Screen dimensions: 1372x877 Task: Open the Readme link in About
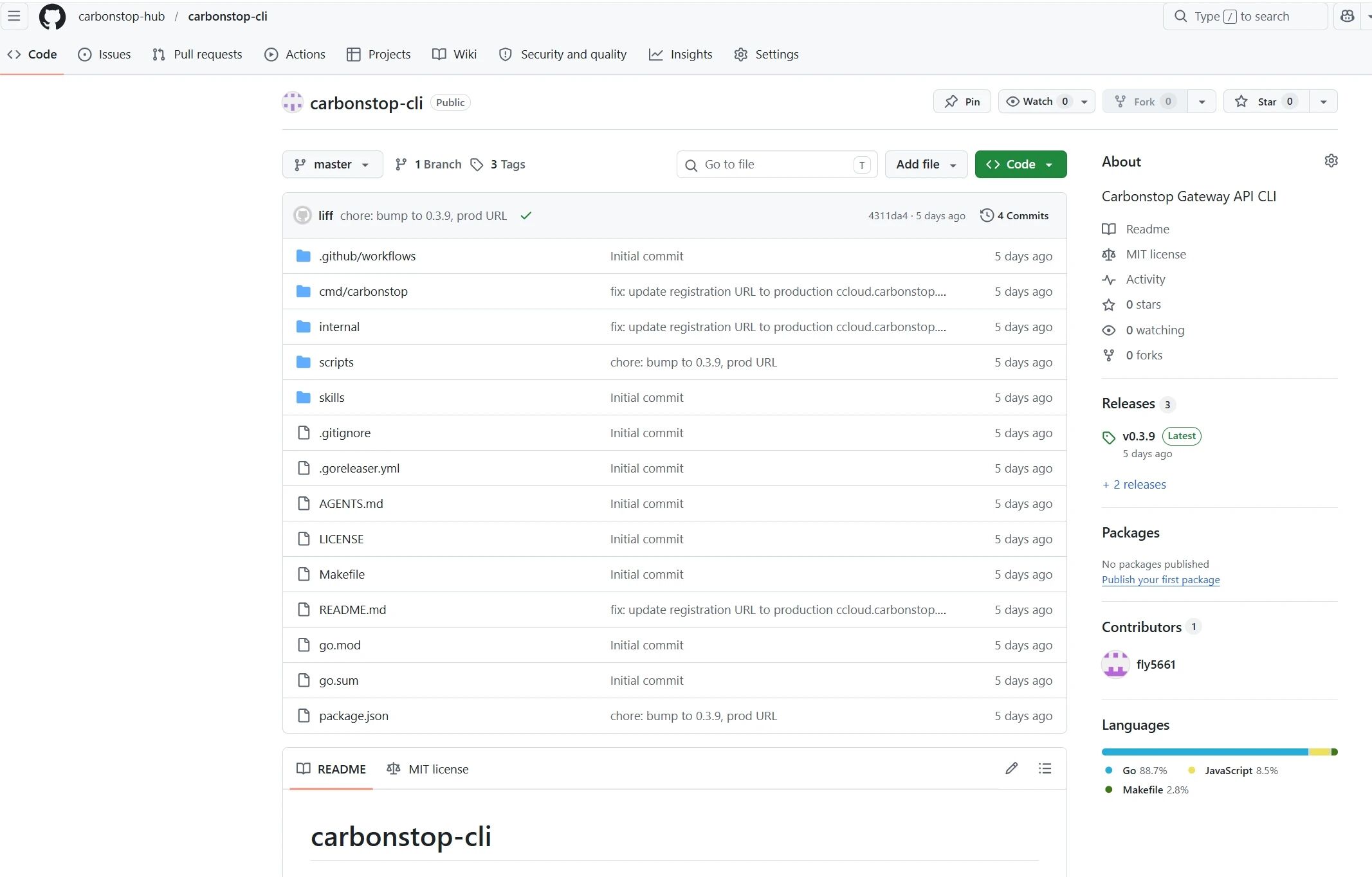(1148, 229)
